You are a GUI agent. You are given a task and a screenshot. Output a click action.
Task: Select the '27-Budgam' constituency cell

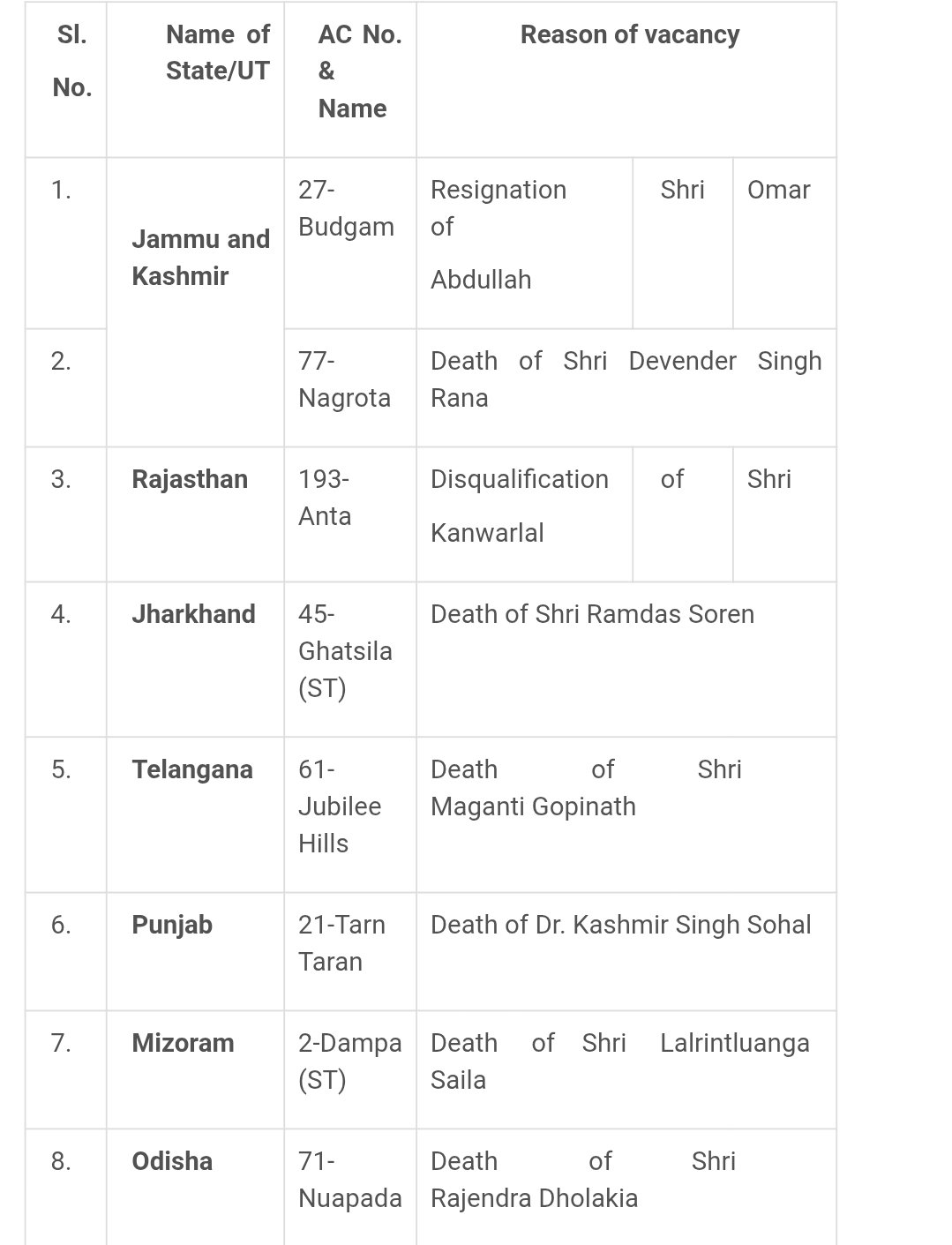tap(346, 208)
